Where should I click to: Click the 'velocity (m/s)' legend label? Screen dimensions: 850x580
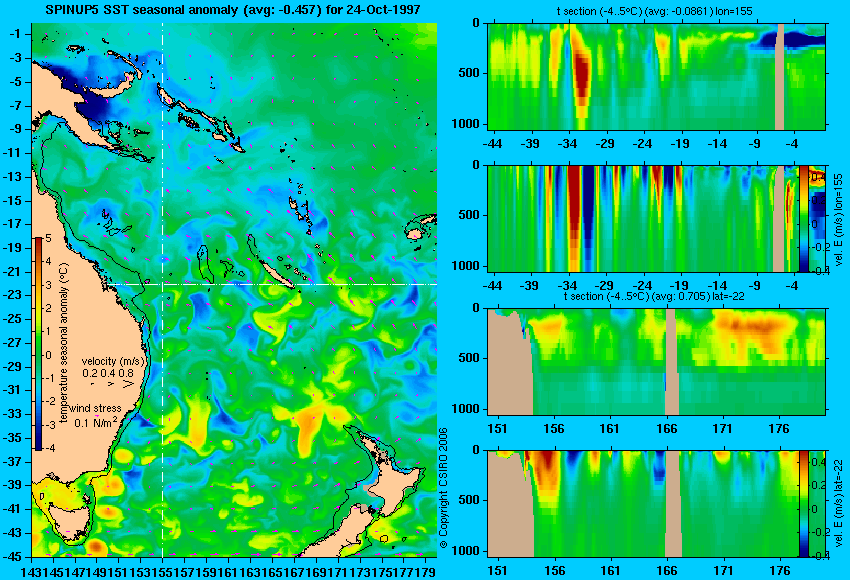(x=113, y=361)
